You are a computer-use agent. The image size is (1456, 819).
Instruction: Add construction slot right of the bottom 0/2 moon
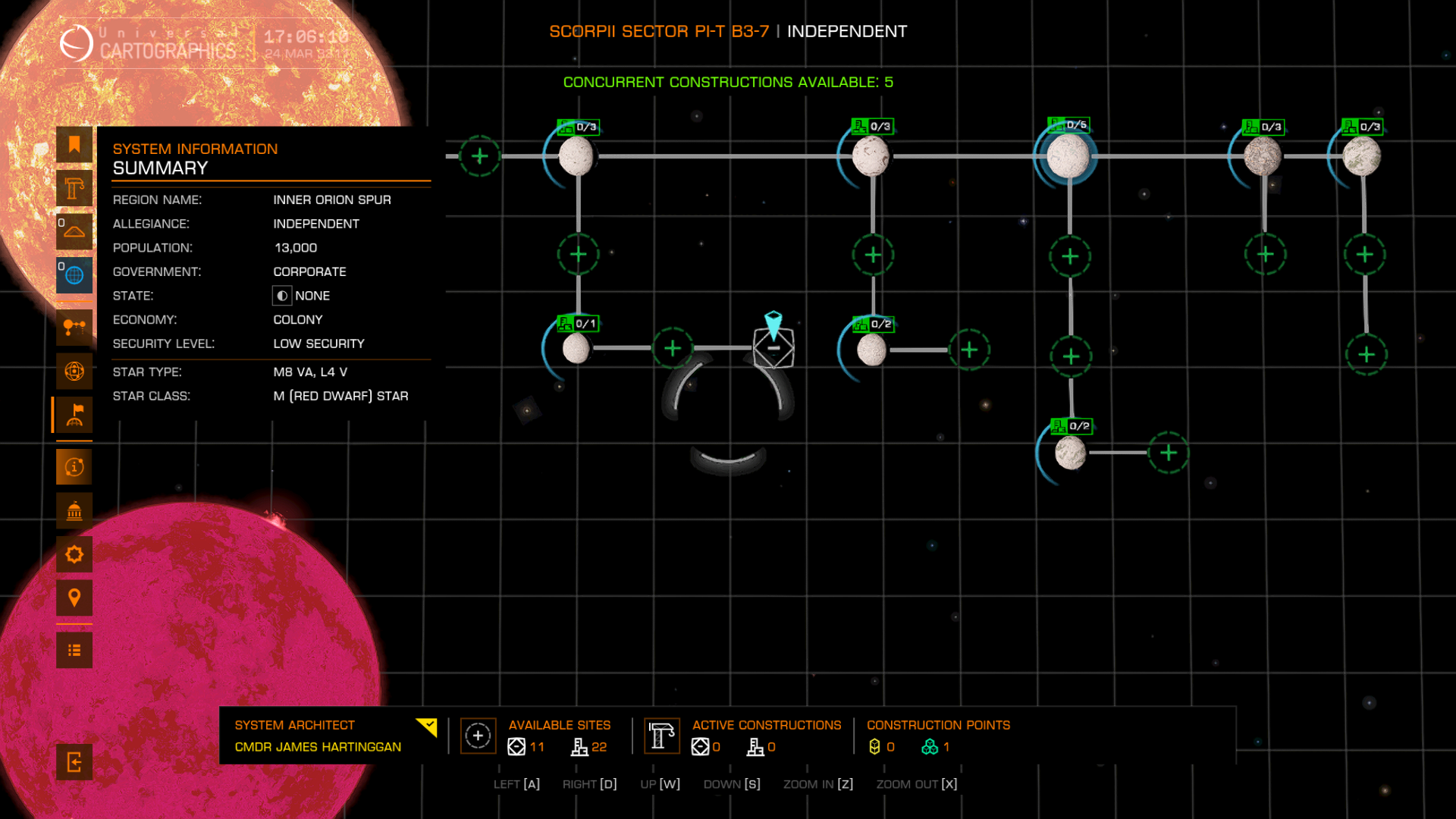tap(1169, 453)
